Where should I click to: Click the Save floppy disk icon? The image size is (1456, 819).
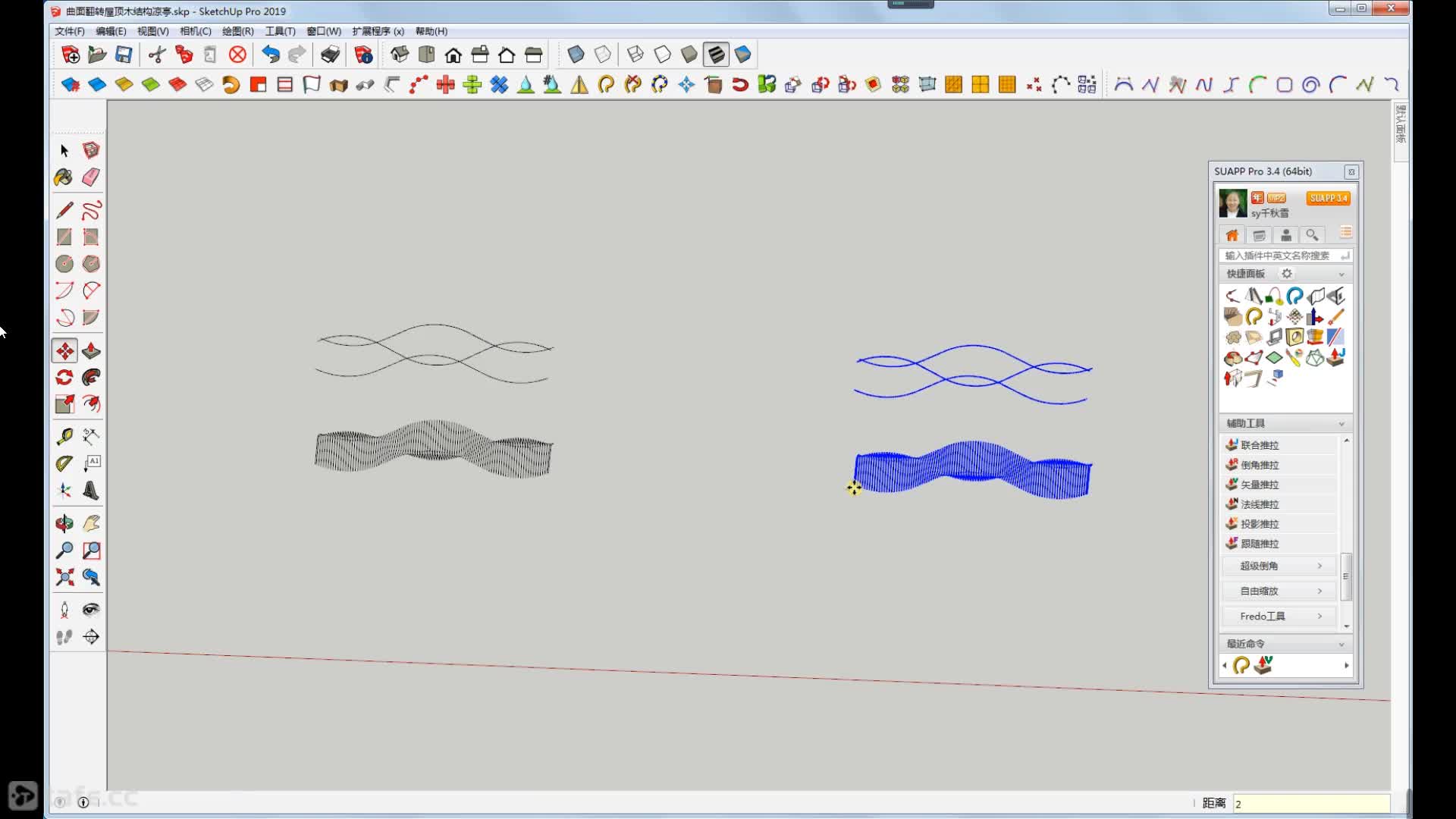click(124, 55)
